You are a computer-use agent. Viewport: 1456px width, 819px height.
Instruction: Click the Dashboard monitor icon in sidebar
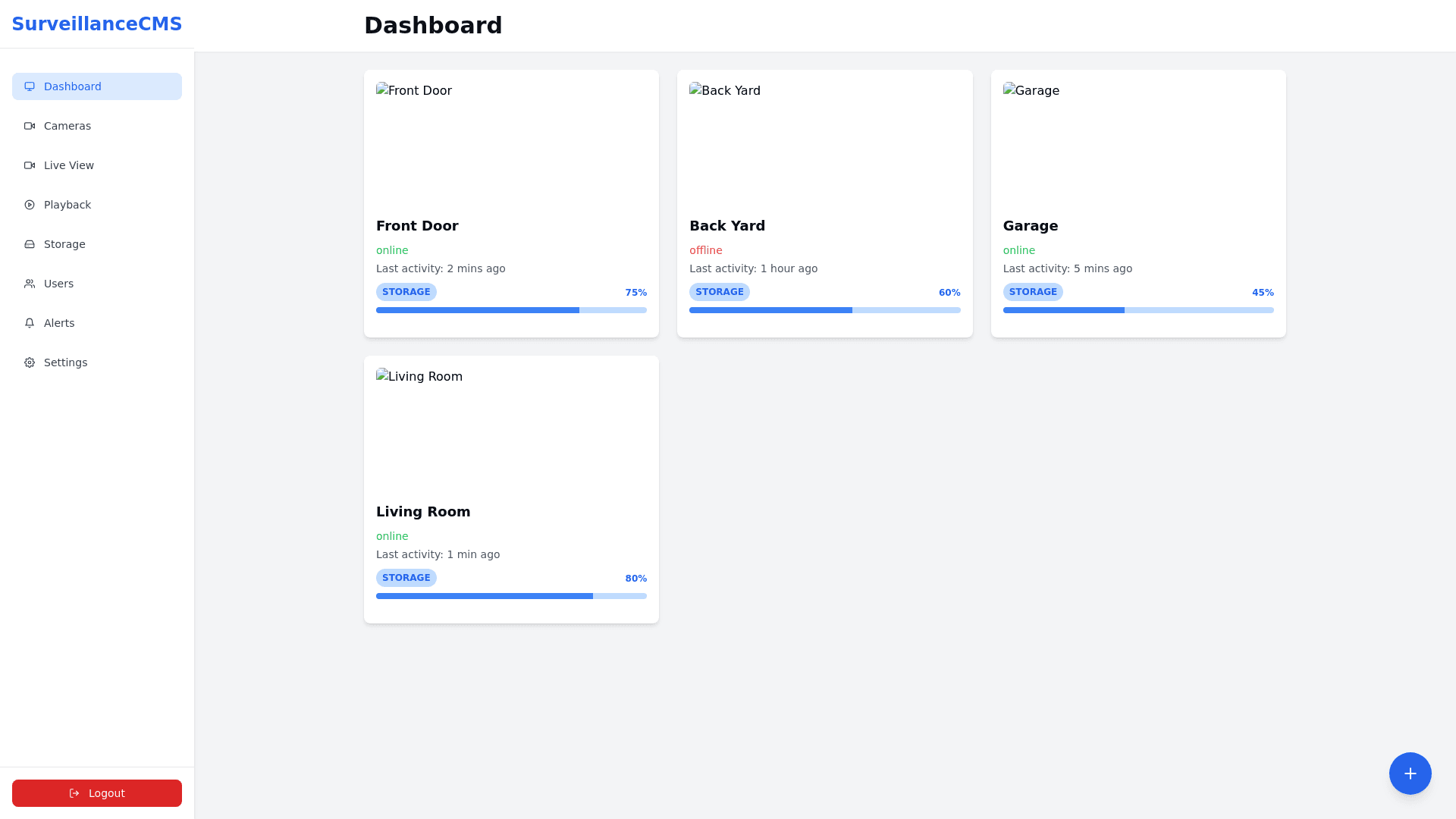30,86
